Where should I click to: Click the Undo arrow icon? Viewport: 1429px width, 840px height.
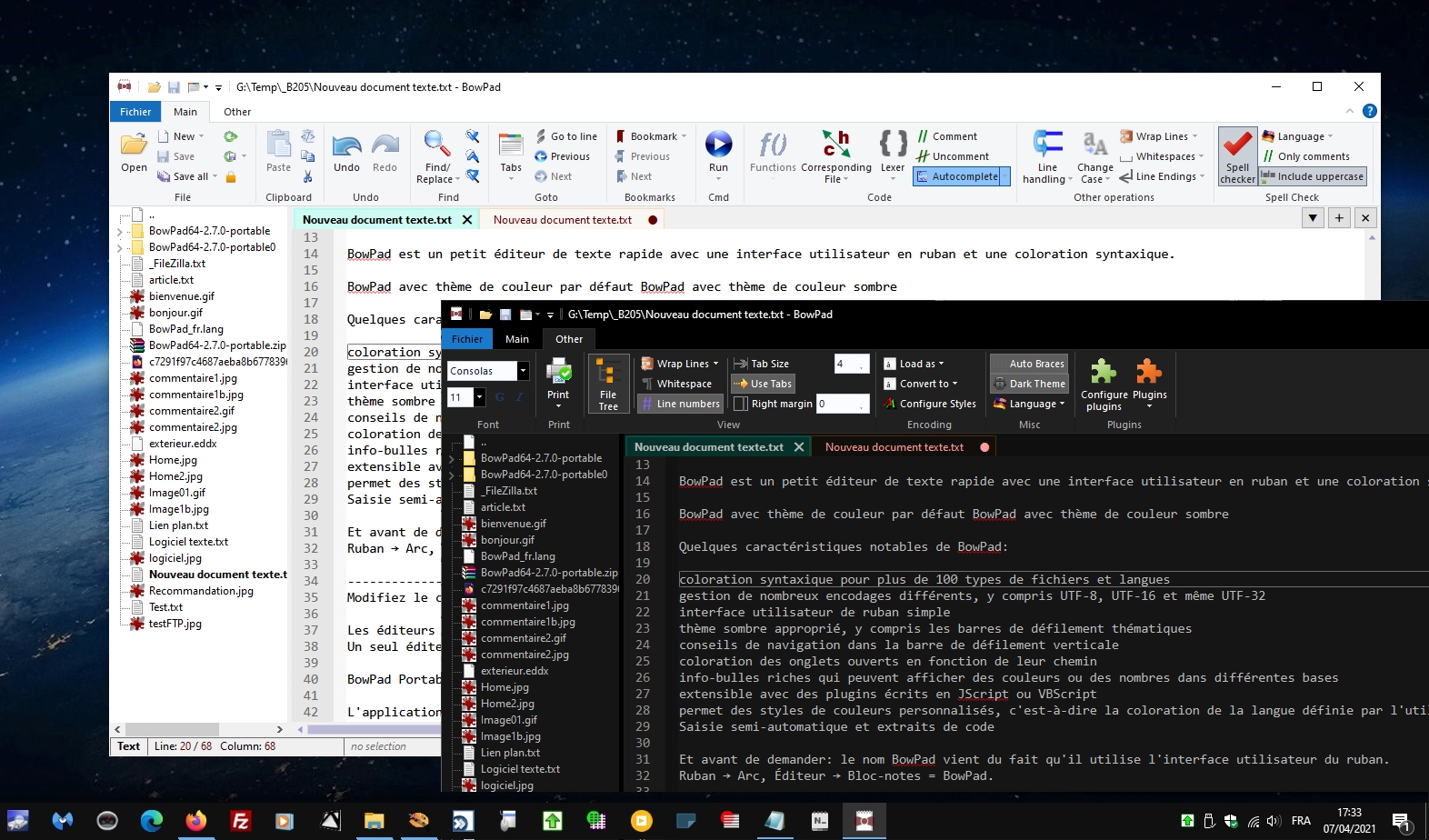point(346,145)
